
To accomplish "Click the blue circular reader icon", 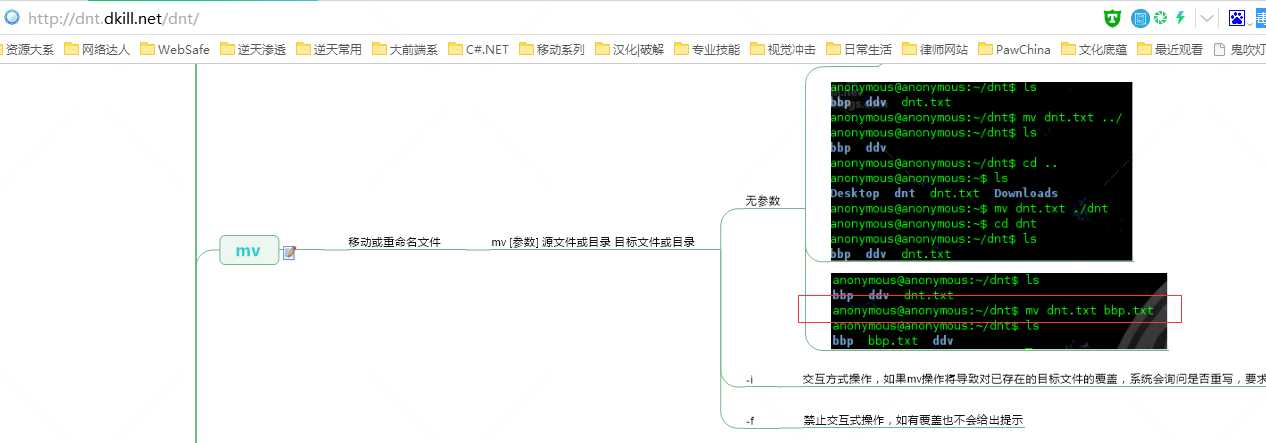I will pyautogui.click(x=1140, y=18).
